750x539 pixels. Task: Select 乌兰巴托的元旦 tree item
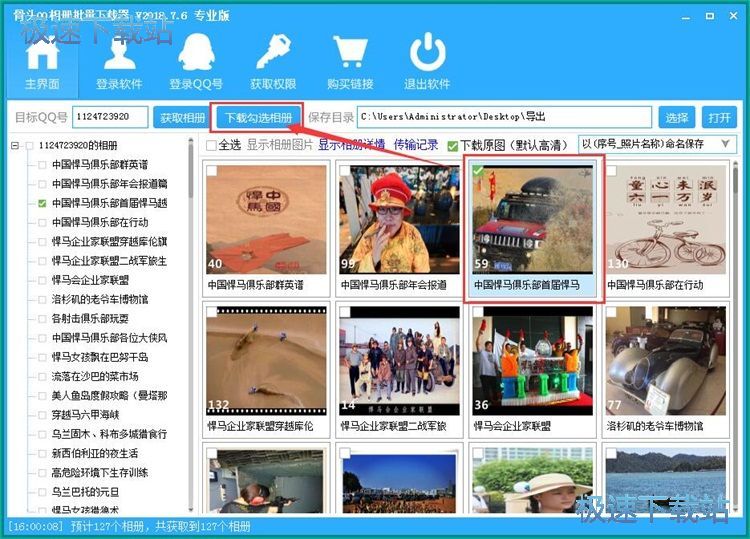point(85,492)
